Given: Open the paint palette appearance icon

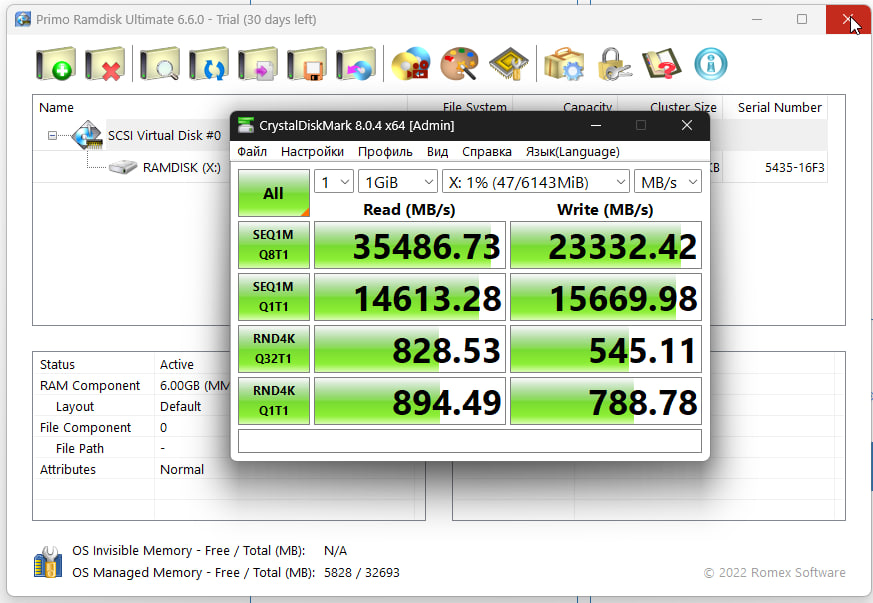Looking at the screenshot, I should 459,63.
